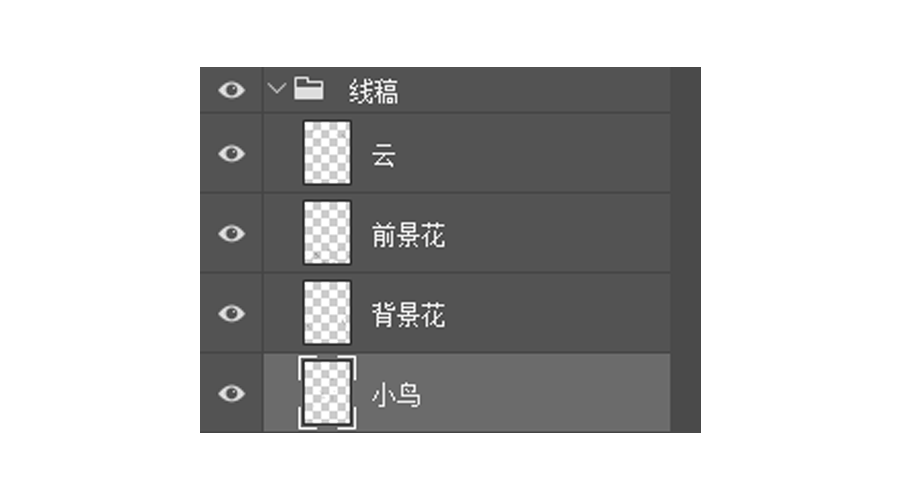Toggle the eye icon for 背景花 layer

(231, 314)
